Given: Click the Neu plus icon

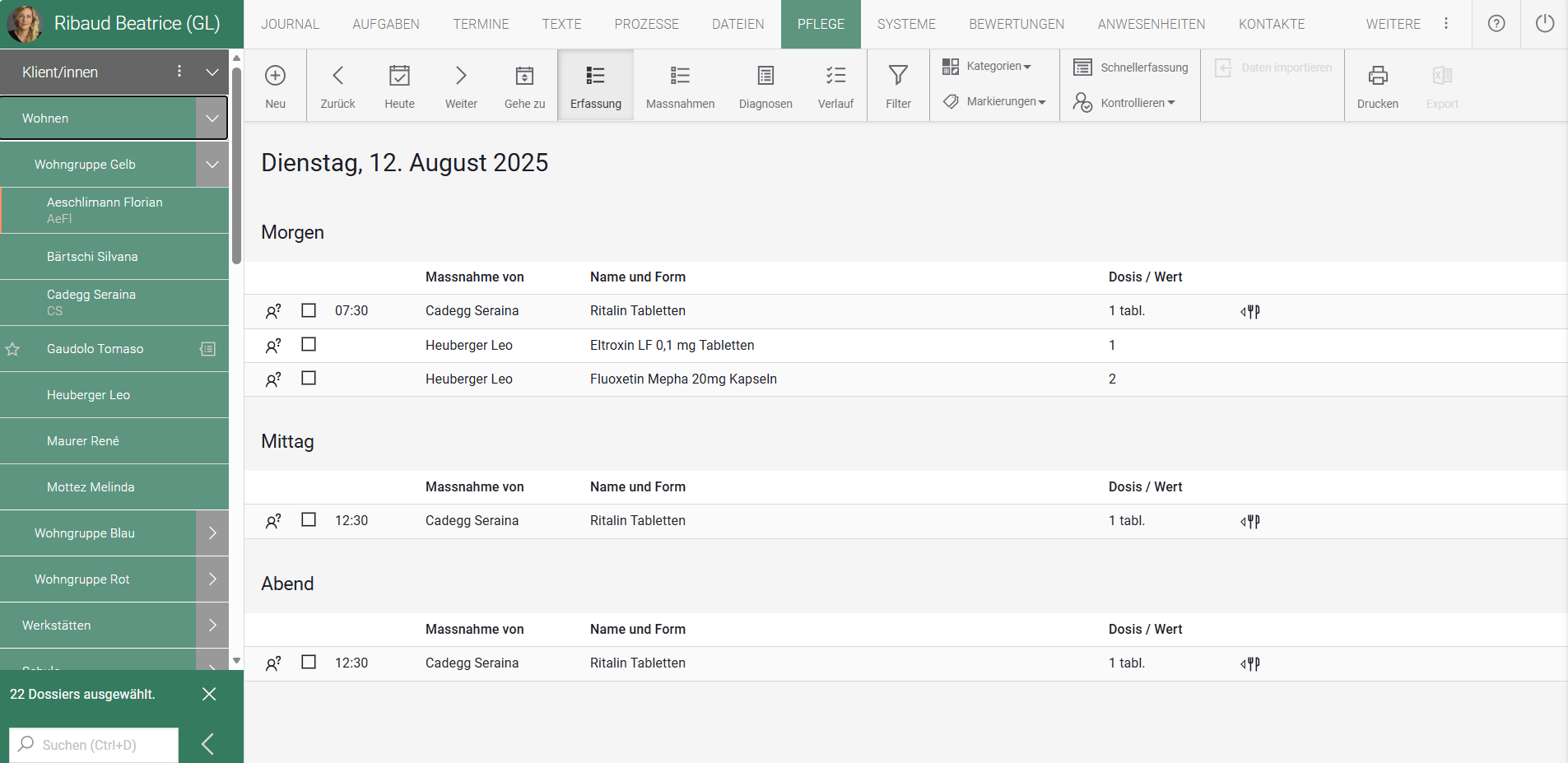Looking at the screenshot, I should click(x=275, y=76).
